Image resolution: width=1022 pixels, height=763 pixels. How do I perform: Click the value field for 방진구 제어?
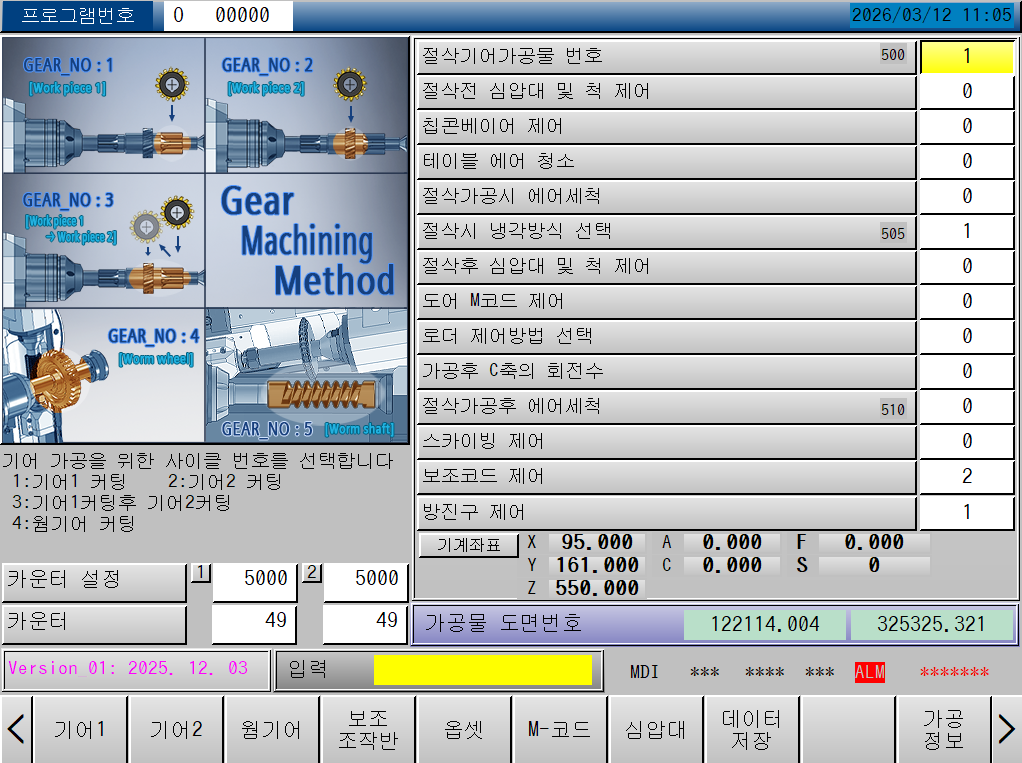tap(967, 512)
